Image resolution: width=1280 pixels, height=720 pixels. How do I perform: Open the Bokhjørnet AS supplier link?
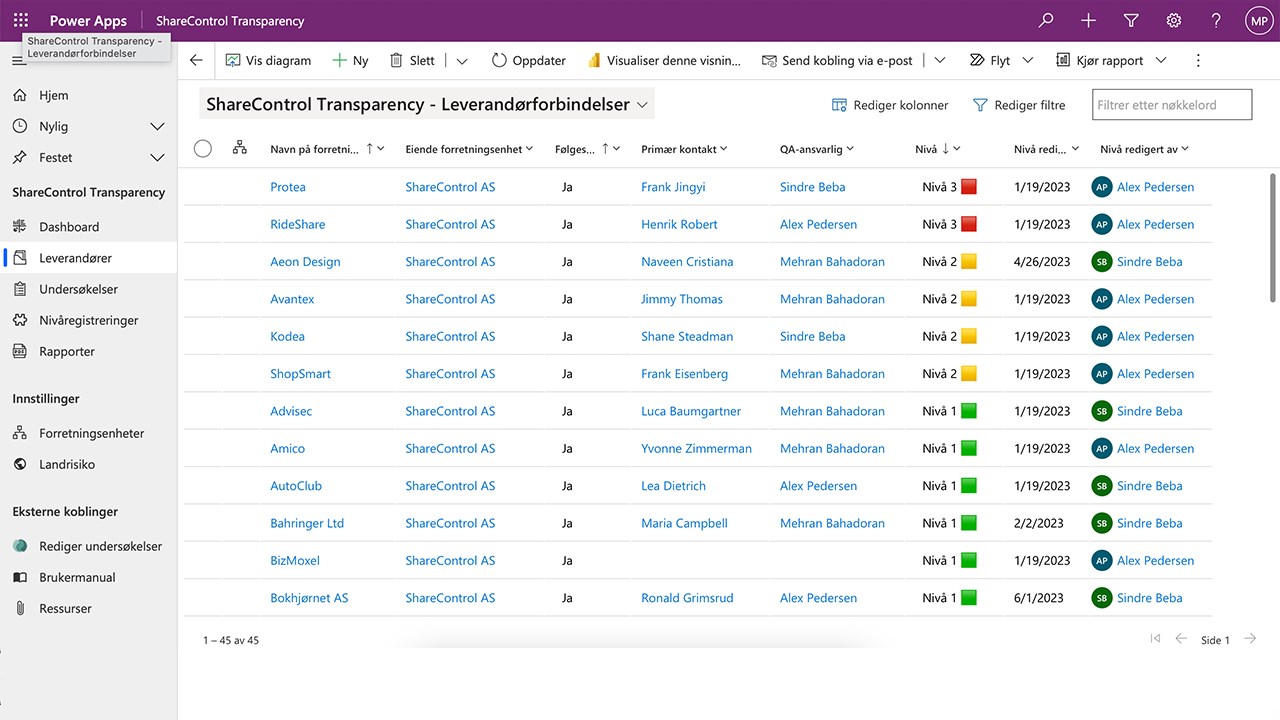click(x=309, y=598)
